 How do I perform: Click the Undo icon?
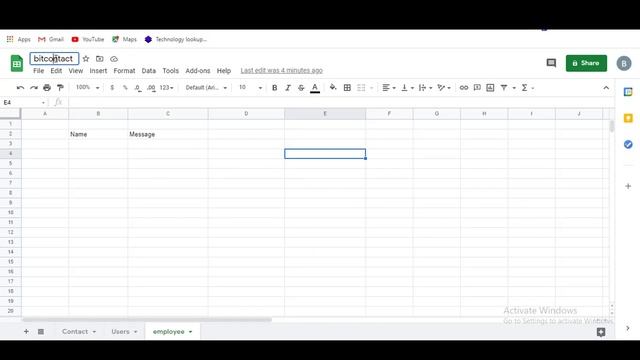[x=20, y=88]
